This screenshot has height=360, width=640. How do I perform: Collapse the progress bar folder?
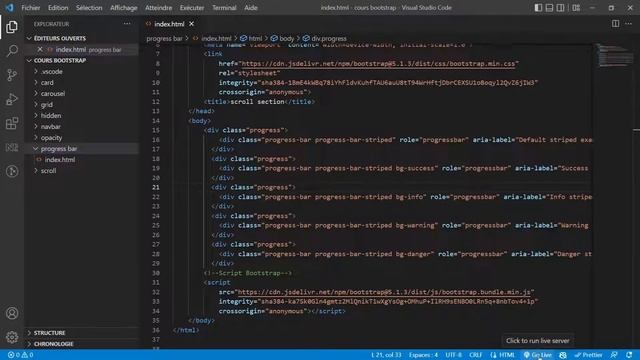click(x=82, y=149)
